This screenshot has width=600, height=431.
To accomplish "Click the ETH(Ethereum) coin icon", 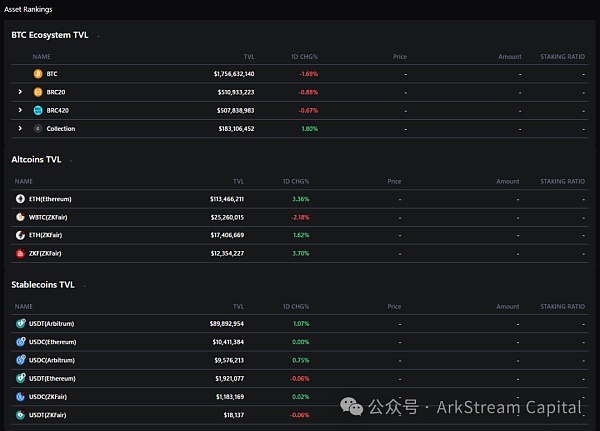I will 20,199.
